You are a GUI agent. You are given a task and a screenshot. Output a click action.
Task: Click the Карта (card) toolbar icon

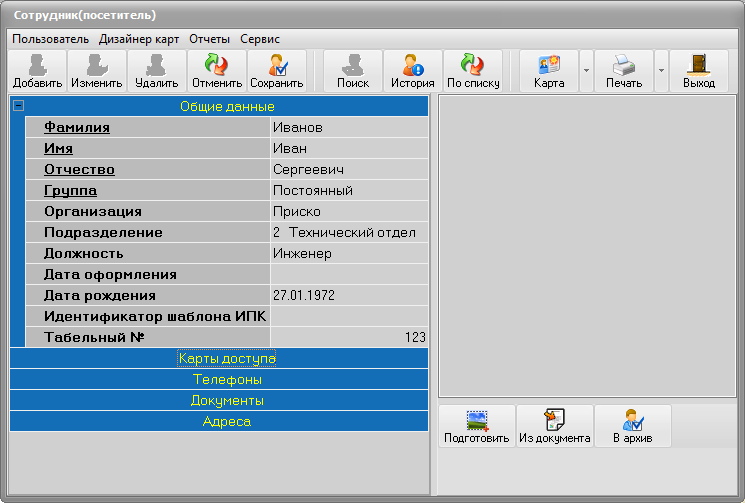549,71
